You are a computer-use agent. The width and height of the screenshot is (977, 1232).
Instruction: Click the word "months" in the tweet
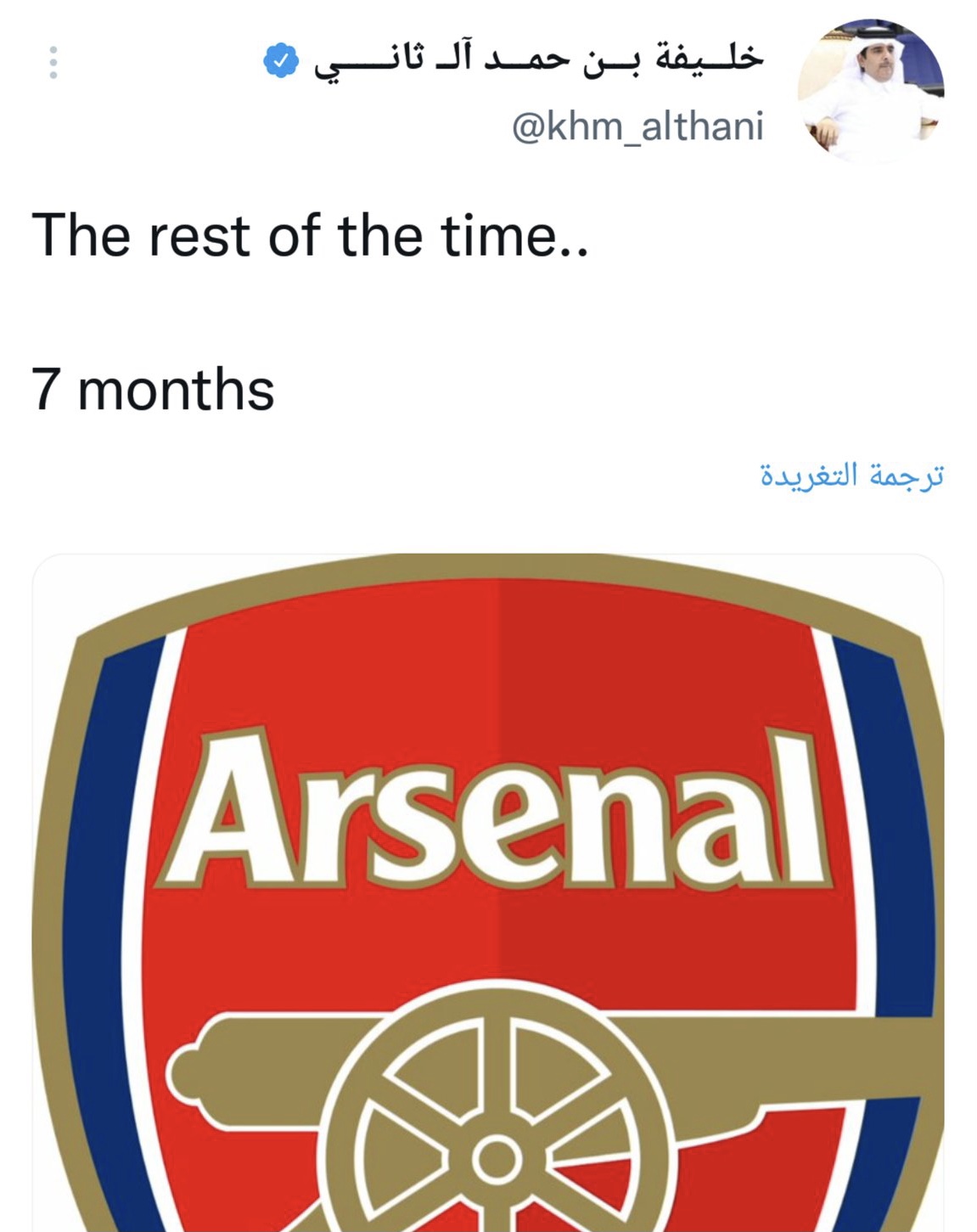click(176, 389)
